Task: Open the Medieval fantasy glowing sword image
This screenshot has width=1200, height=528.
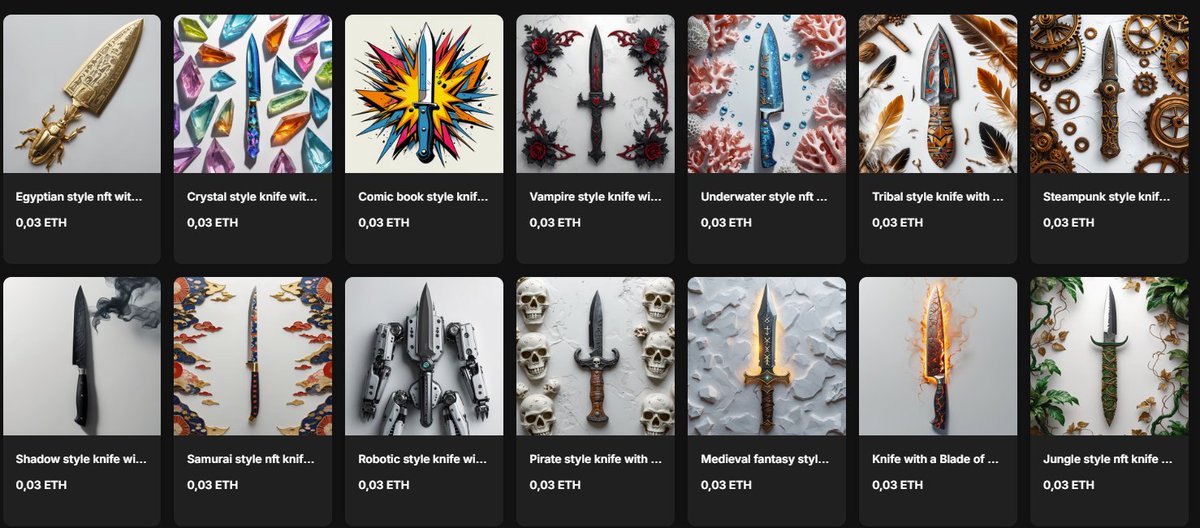Action: [767, 356]
